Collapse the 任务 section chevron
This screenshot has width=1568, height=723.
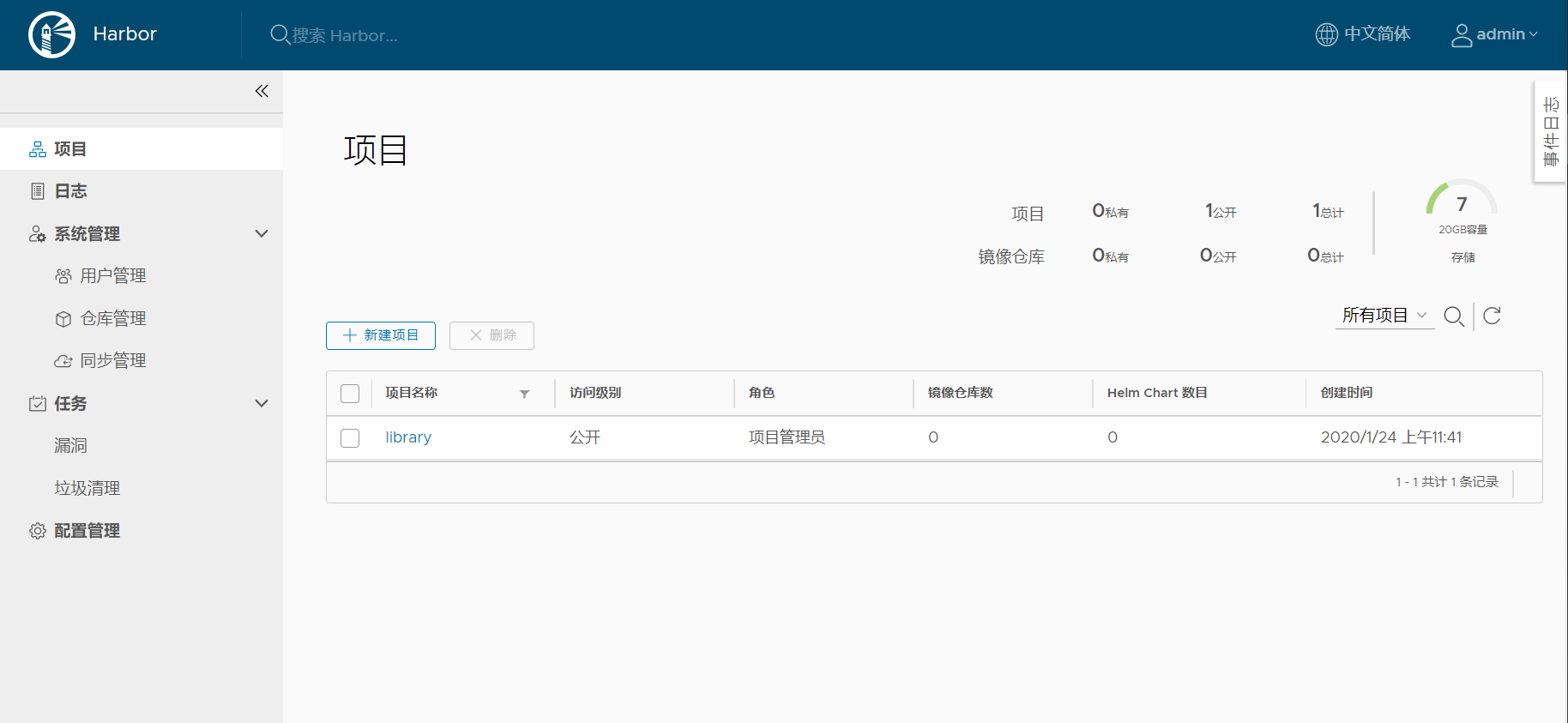click(x=262, y=403)
